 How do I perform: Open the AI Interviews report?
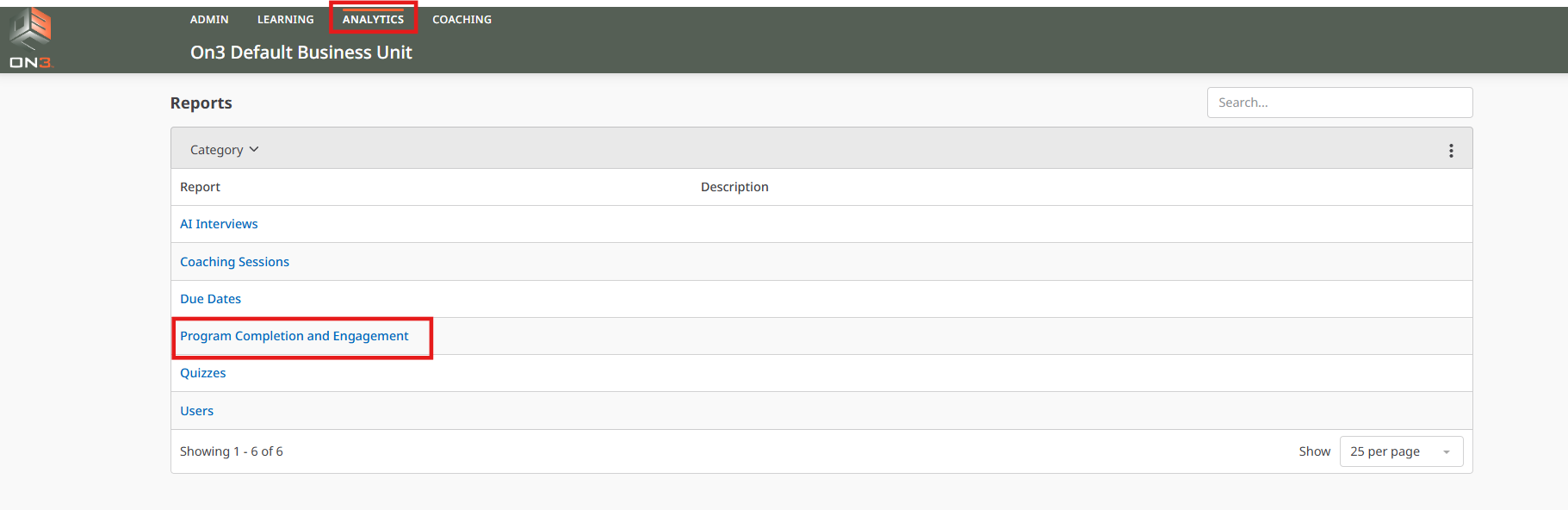[219, 224]
